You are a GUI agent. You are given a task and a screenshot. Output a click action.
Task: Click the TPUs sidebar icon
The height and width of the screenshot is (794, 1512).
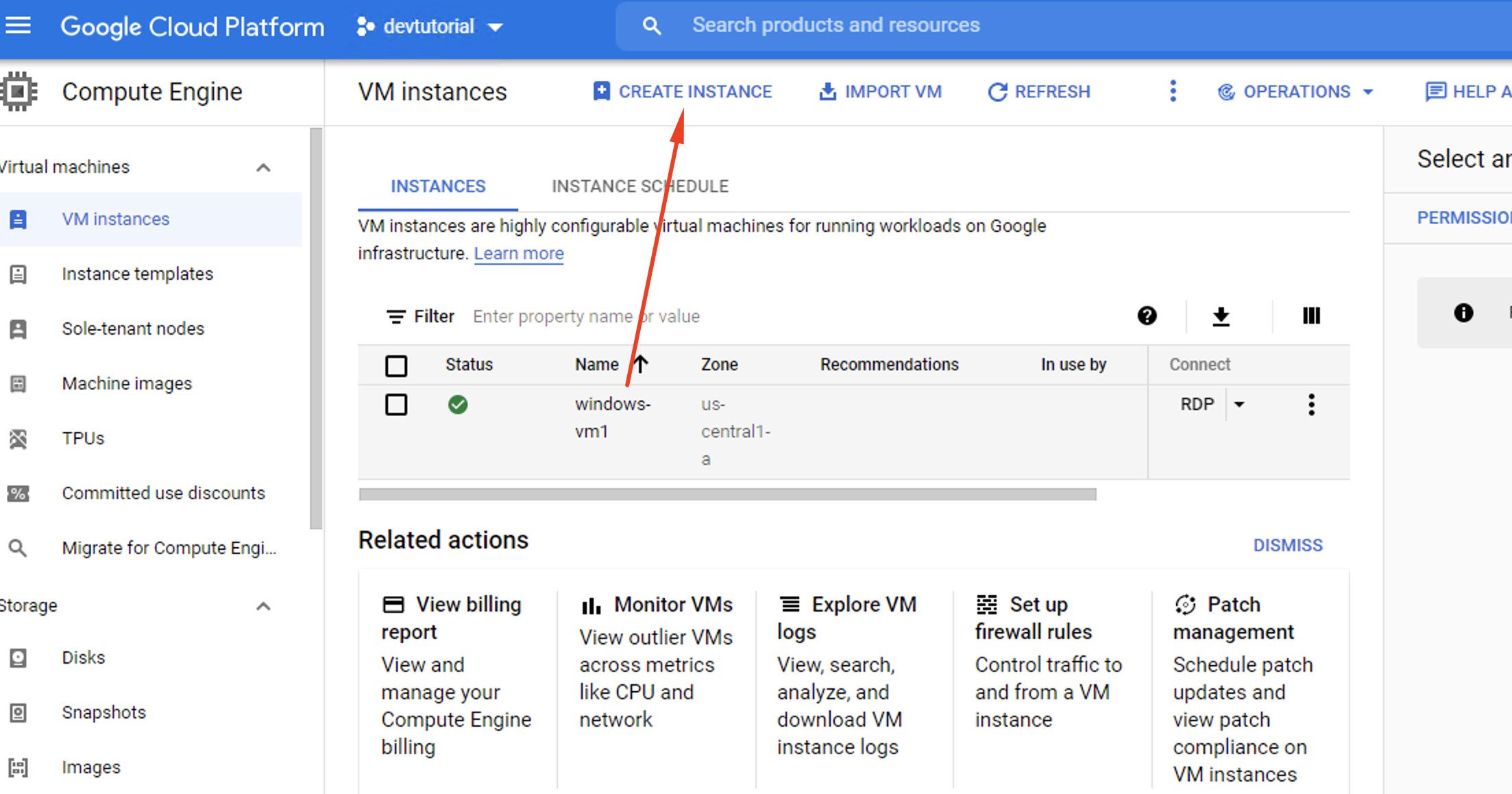tap(19, 439)
